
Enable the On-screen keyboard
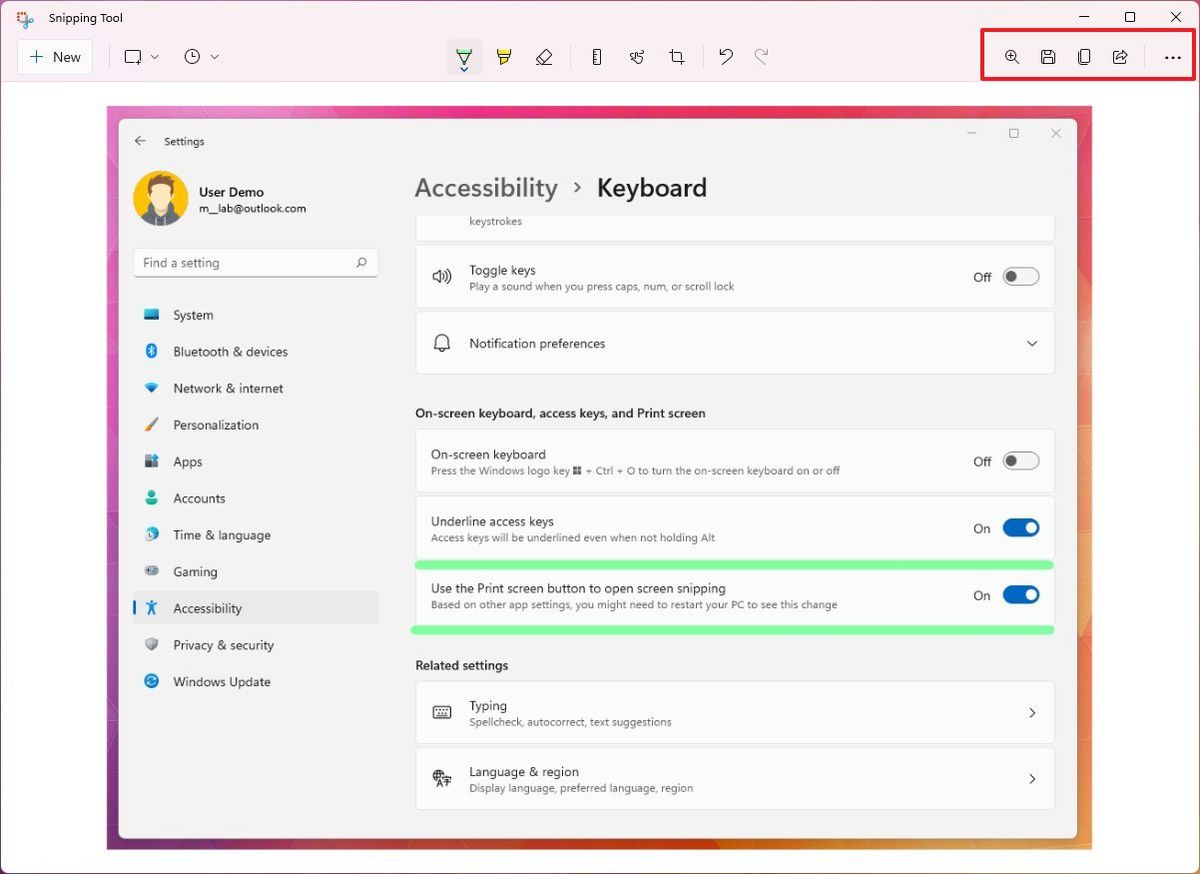coord(1020,460)
